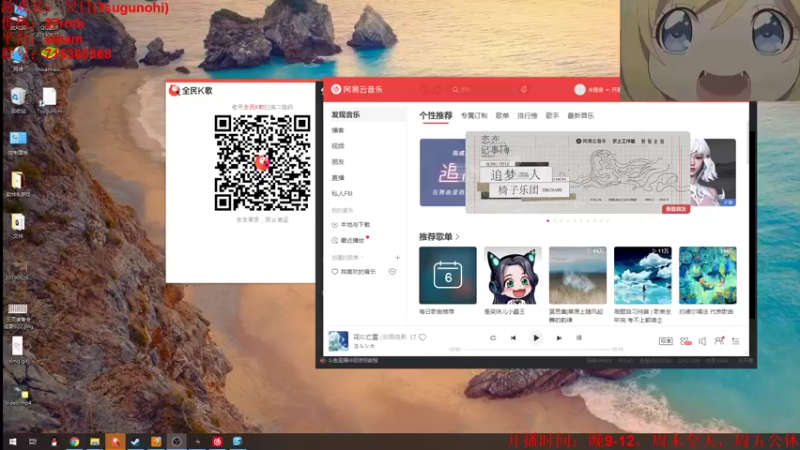Open the sound quality 标准 selector
The height and width of the screenshot is (450, 800).
(x=665, y=341)
